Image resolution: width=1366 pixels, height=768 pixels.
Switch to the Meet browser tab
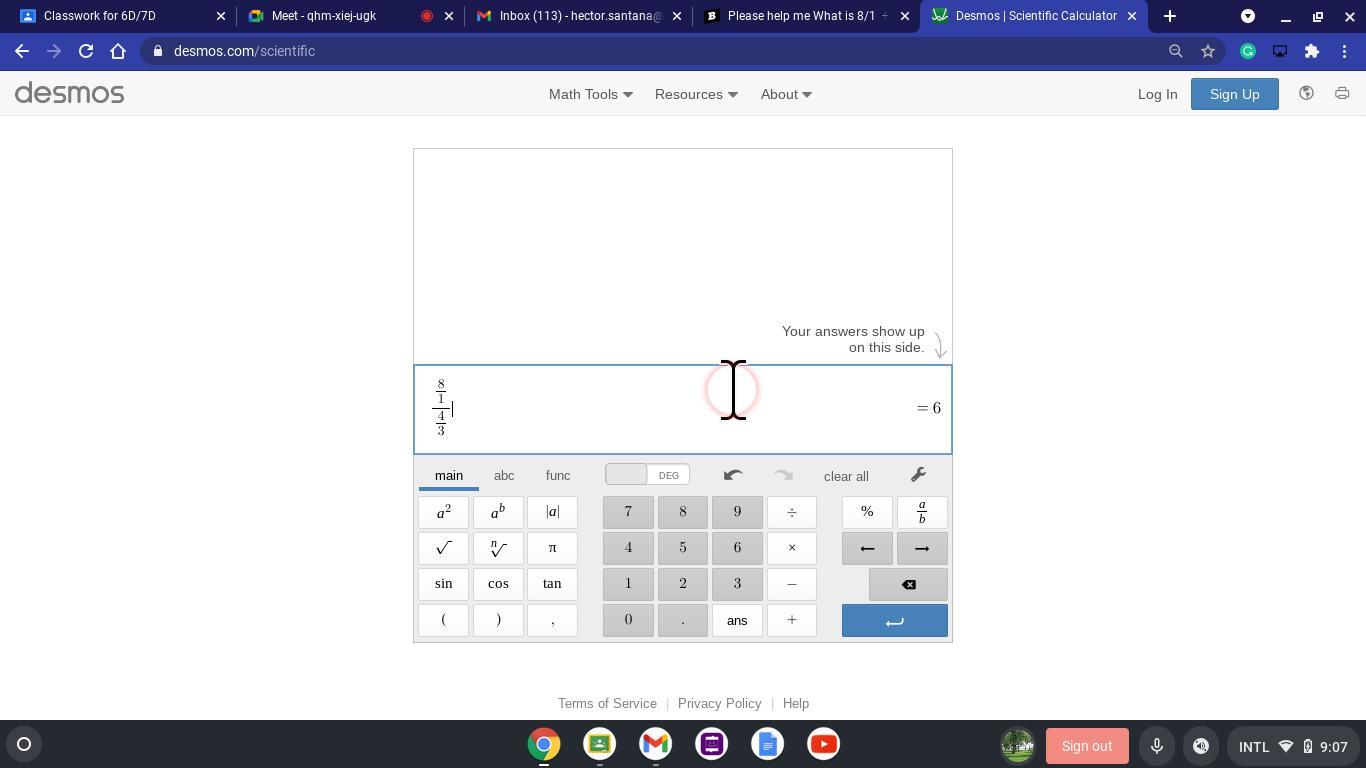click(348, 16)
